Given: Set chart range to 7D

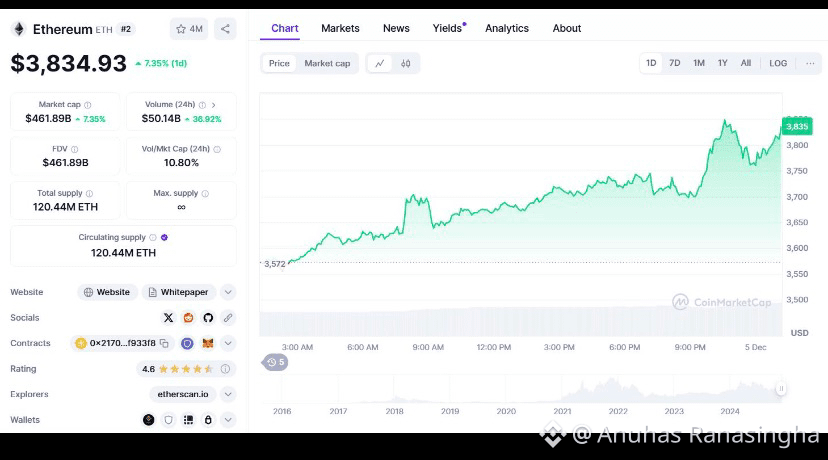Looking at the screenshot, I should coord(675,63).
